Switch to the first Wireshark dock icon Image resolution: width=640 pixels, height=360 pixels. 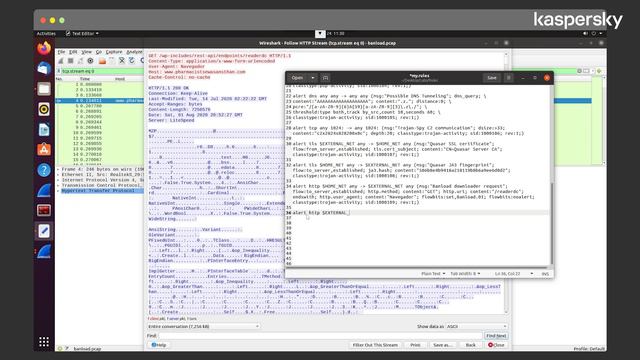click(44, 190)
